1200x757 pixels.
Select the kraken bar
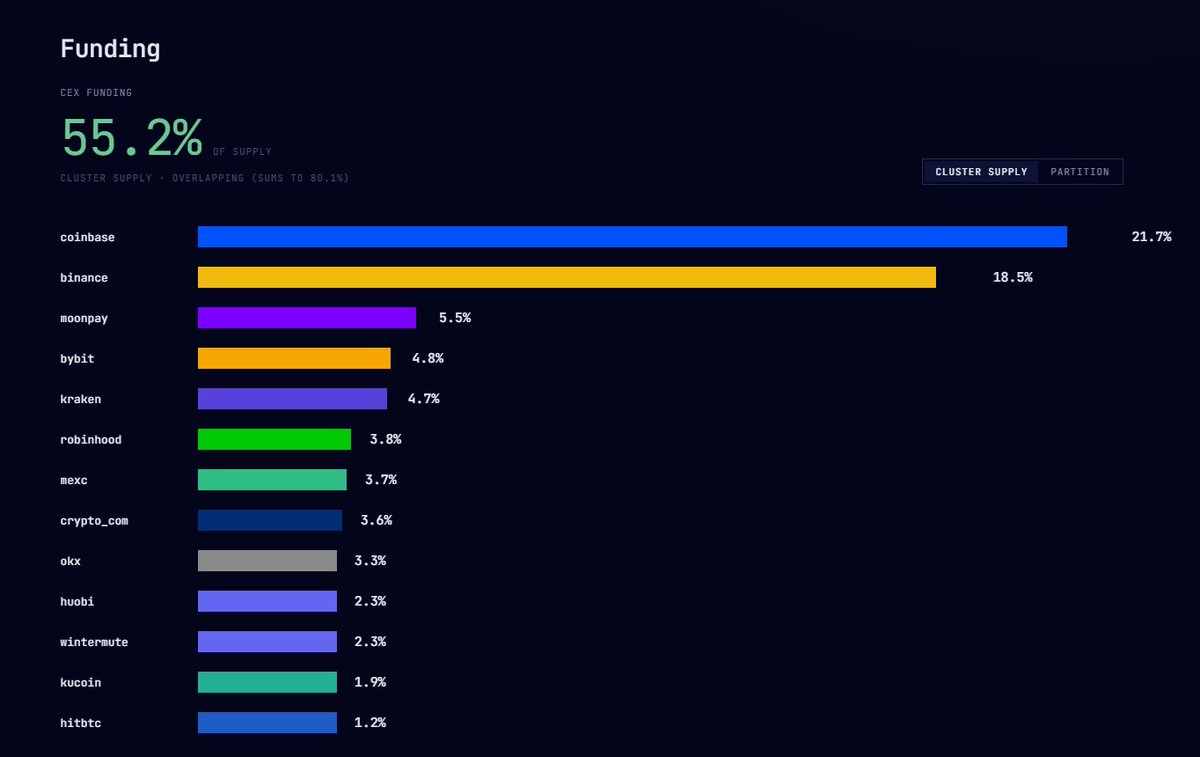pos(292,399)
